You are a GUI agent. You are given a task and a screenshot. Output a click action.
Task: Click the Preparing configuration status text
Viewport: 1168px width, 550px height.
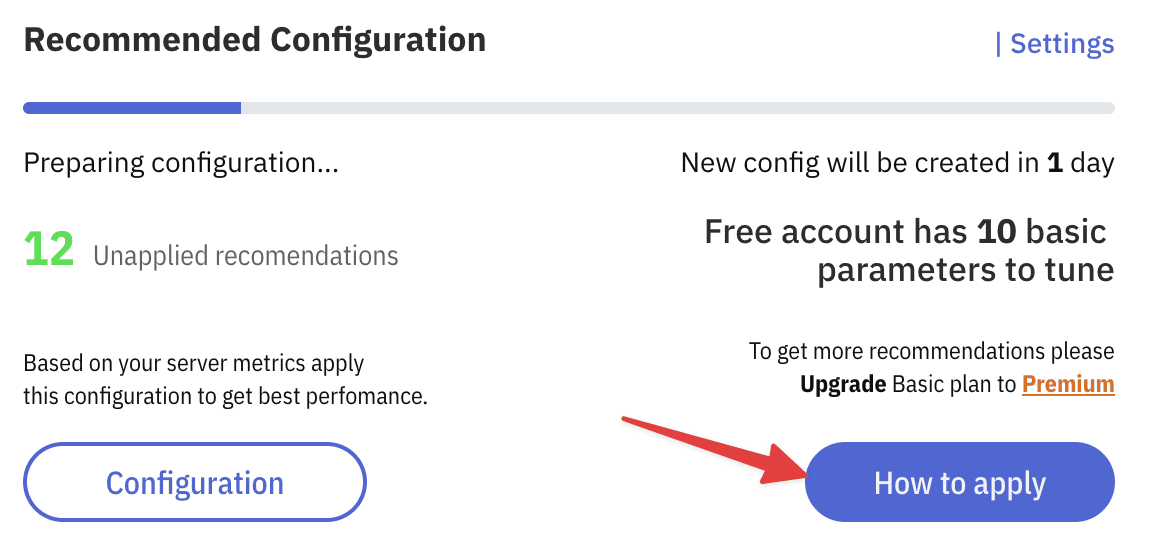(181, 163)
